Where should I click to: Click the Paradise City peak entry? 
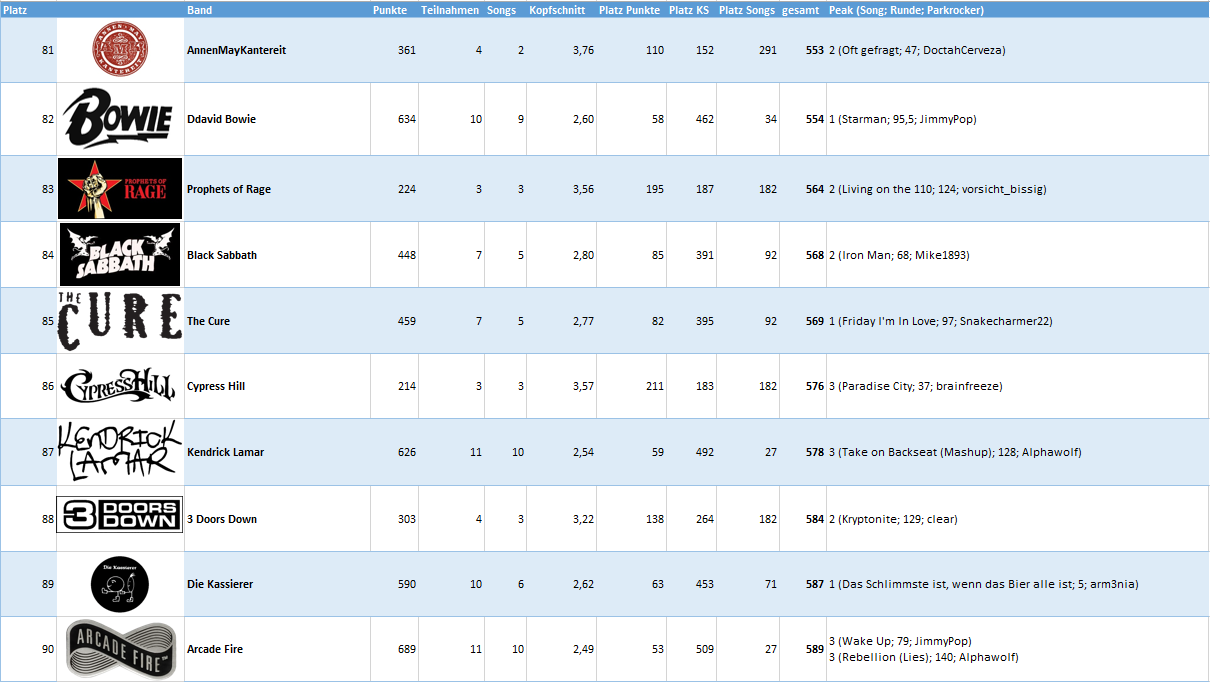pos(915,386)
